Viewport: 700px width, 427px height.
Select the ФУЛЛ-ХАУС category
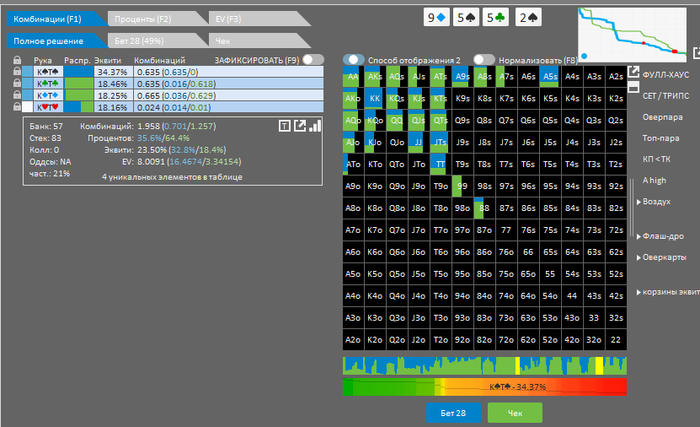(666, 75)
